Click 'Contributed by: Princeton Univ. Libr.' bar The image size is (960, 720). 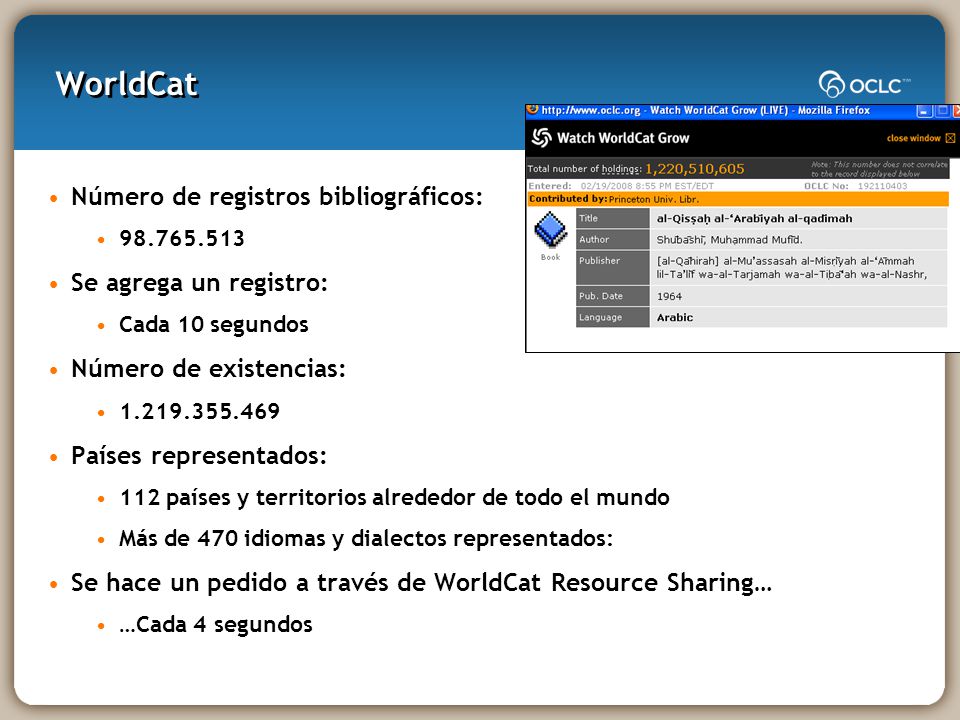coord(738,199)
